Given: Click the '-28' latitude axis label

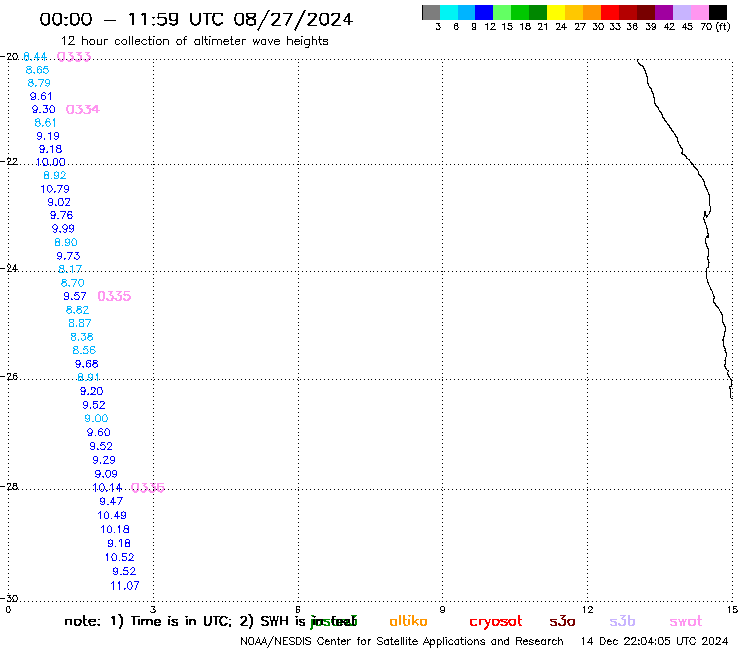Looking at the screenshot, I should pos(9,486).
